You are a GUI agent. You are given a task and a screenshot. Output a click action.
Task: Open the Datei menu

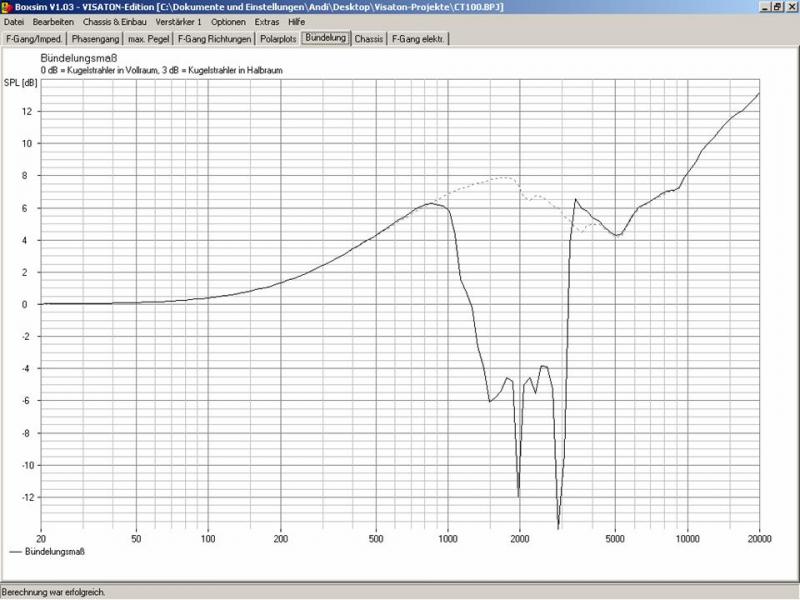coord(14,22)
